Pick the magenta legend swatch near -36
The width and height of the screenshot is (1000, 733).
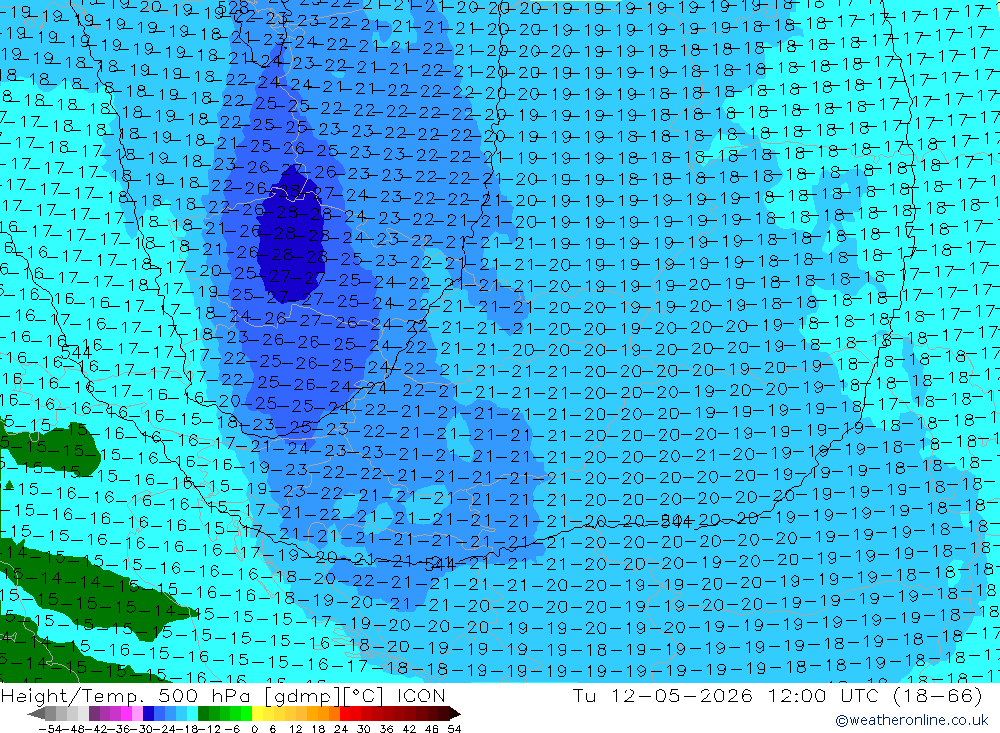click(x=126, y=714)
